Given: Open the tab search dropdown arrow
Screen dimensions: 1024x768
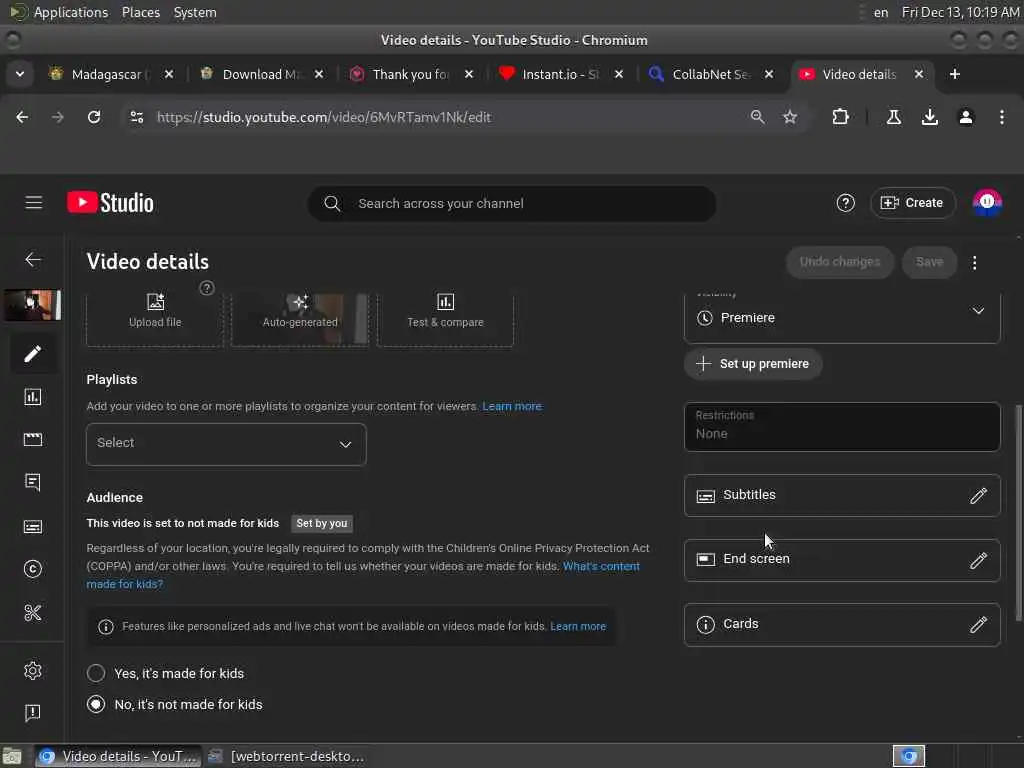Looking at the screenshot, I should click(20, 74).
